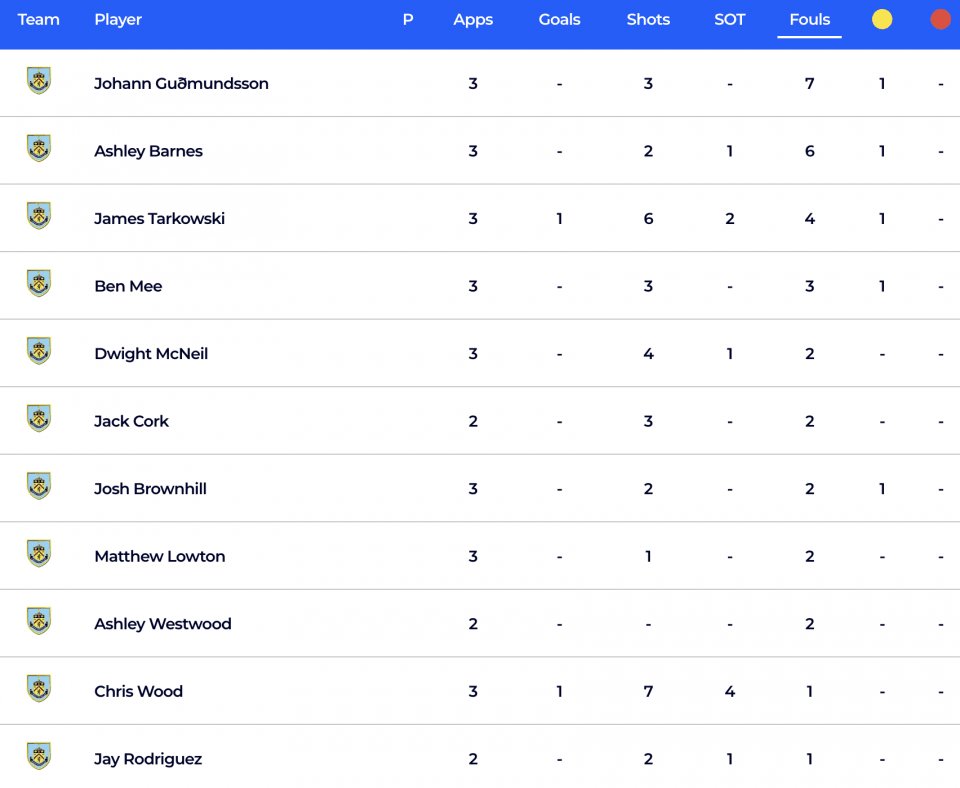Viewport: 960px width, 788px height.
Task: Open Ben Mee player link
Action: click(128, 286)
